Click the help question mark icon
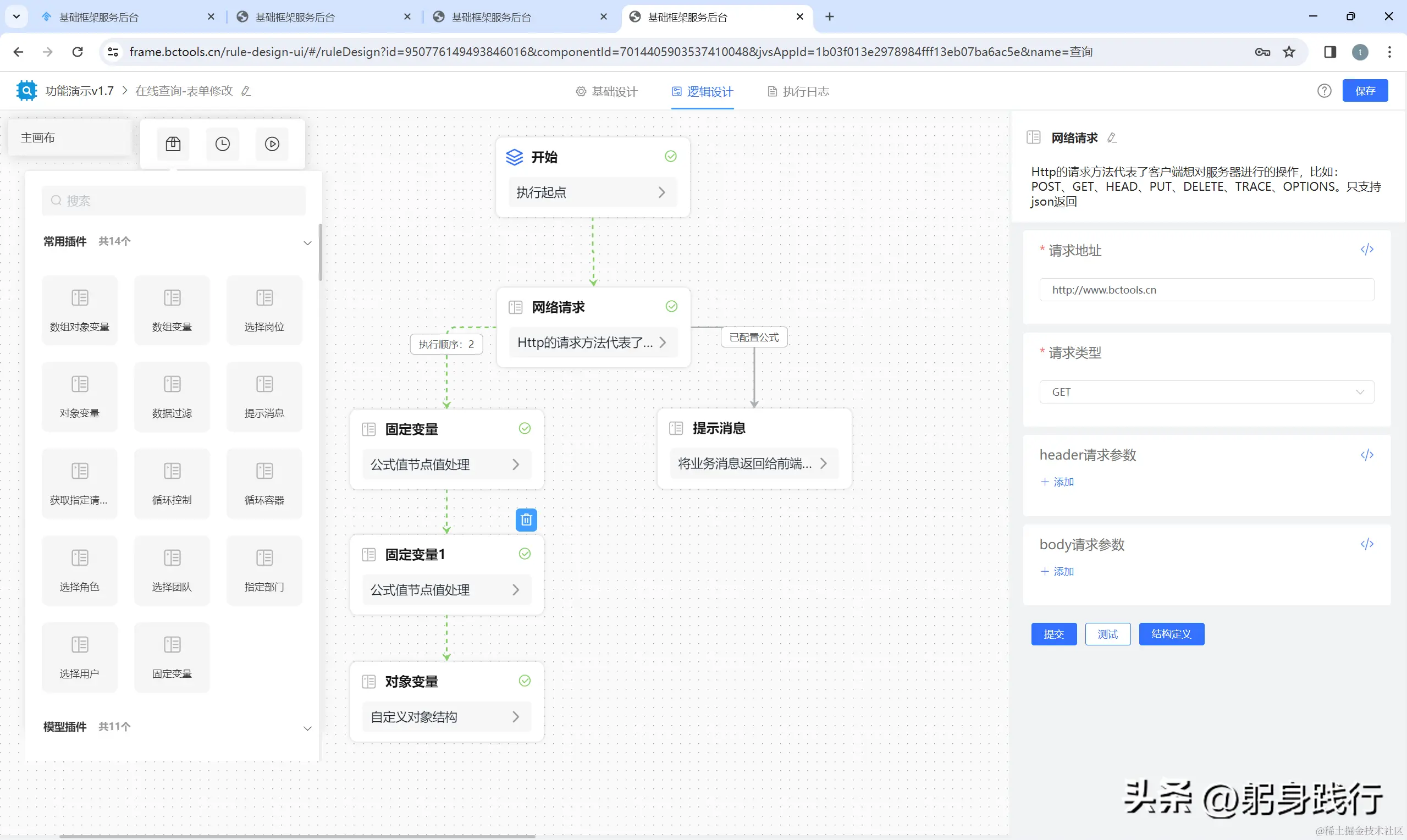 1324,91
